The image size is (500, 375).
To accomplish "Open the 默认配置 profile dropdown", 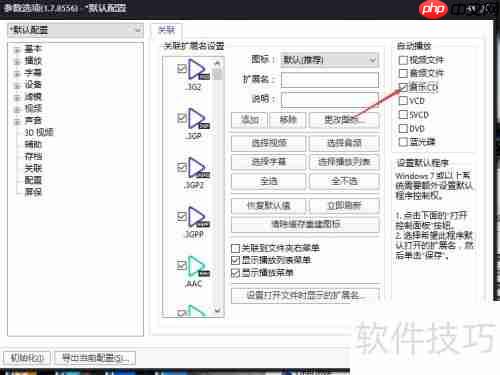I will [x=75, y=30].
